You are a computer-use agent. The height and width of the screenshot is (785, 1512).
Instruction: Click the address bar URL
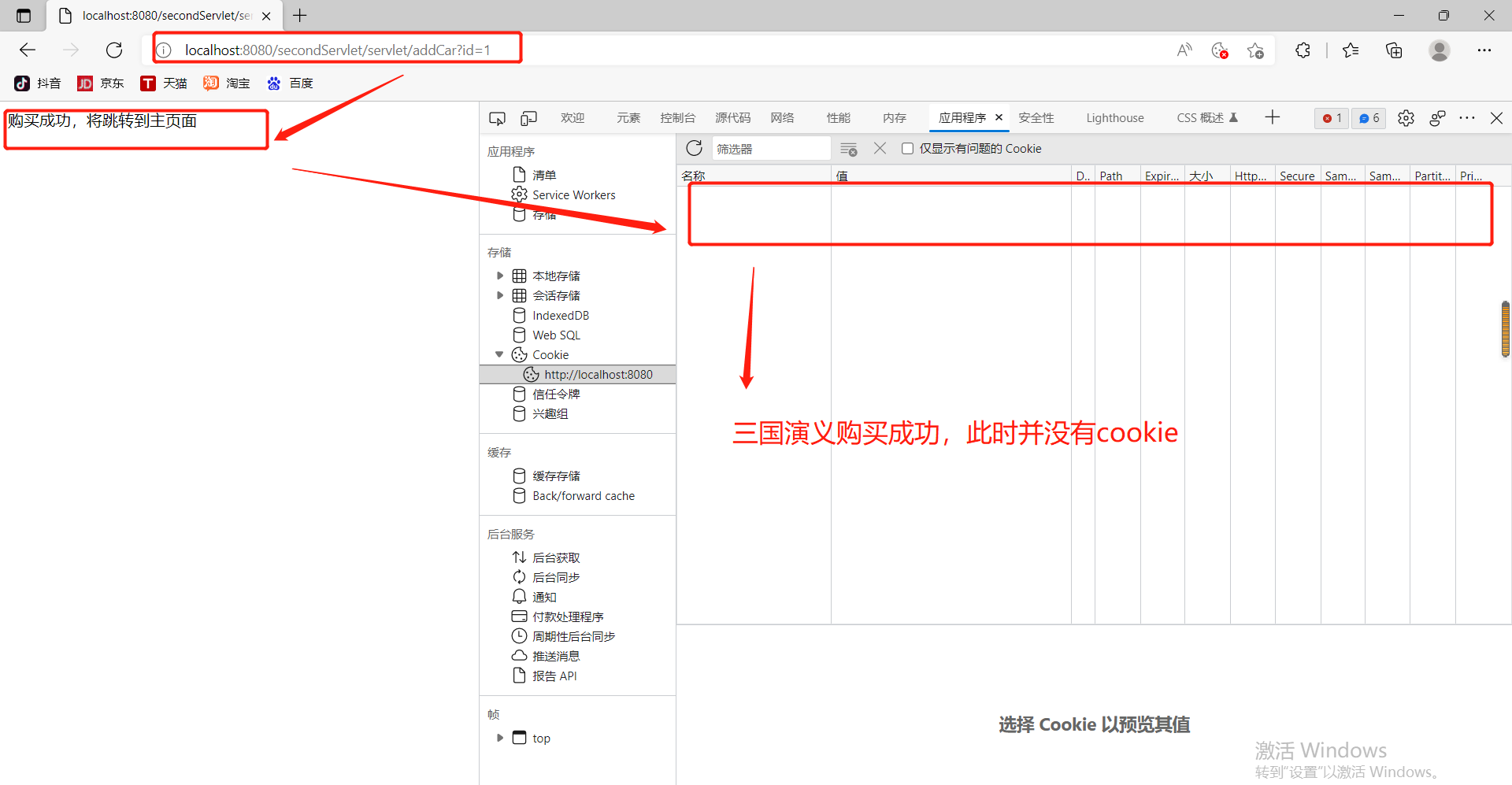338,50
